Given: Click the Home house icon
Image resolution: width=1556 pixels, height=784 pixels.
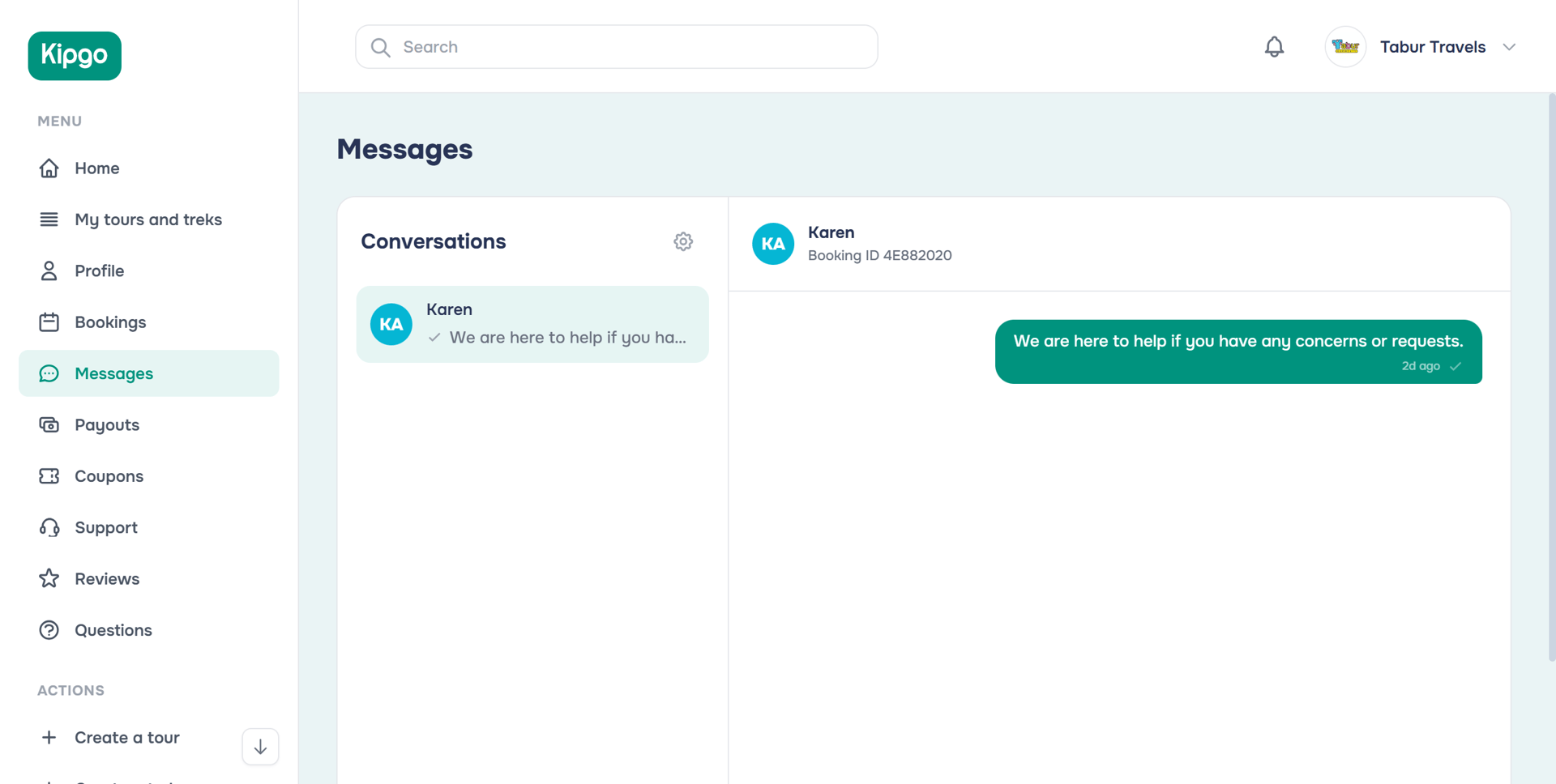Looking at the screenshot, I should coord(49,168).
